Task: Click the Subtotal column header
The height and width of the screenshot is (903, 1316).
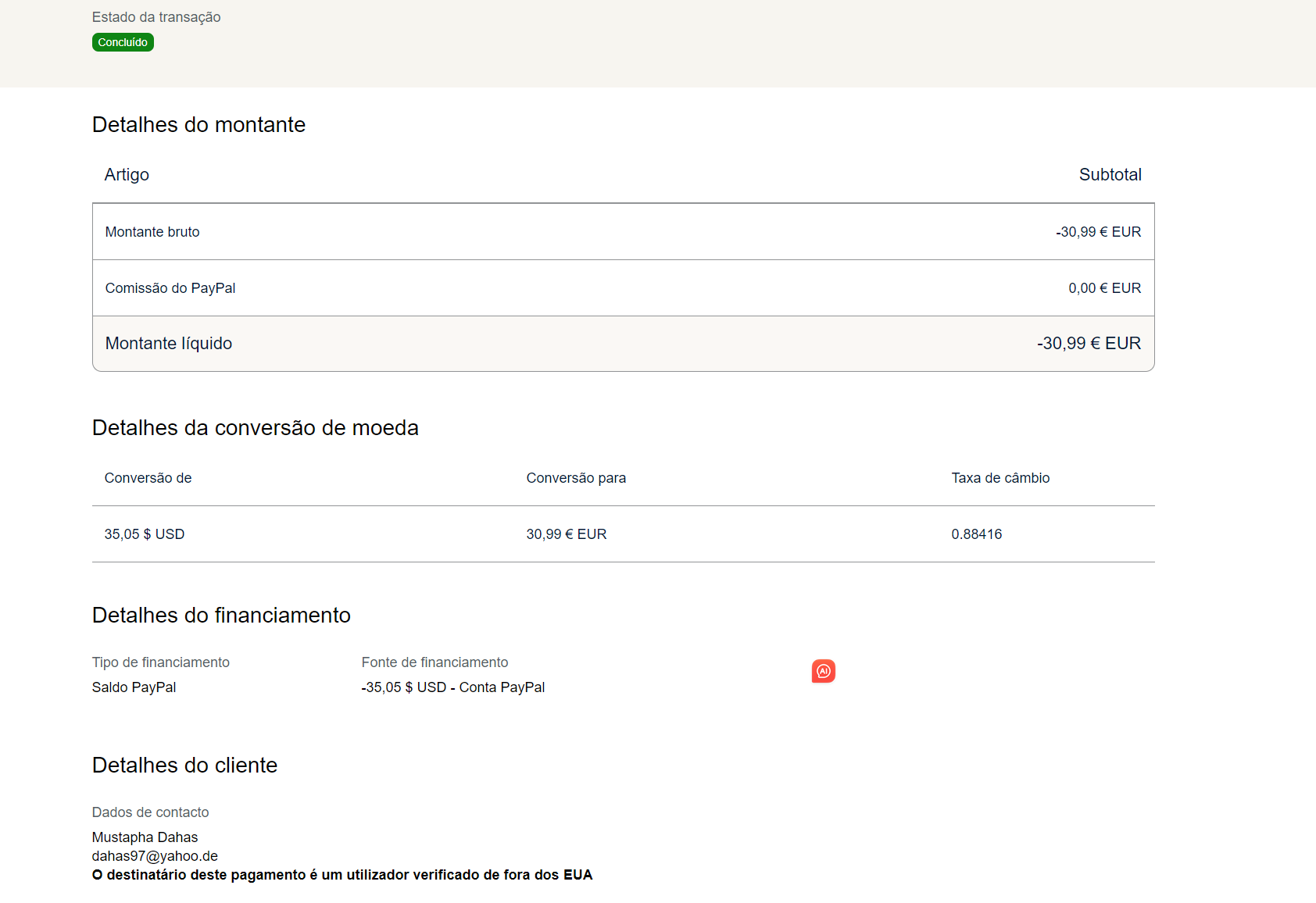Action: click(x=1110, y=175)
